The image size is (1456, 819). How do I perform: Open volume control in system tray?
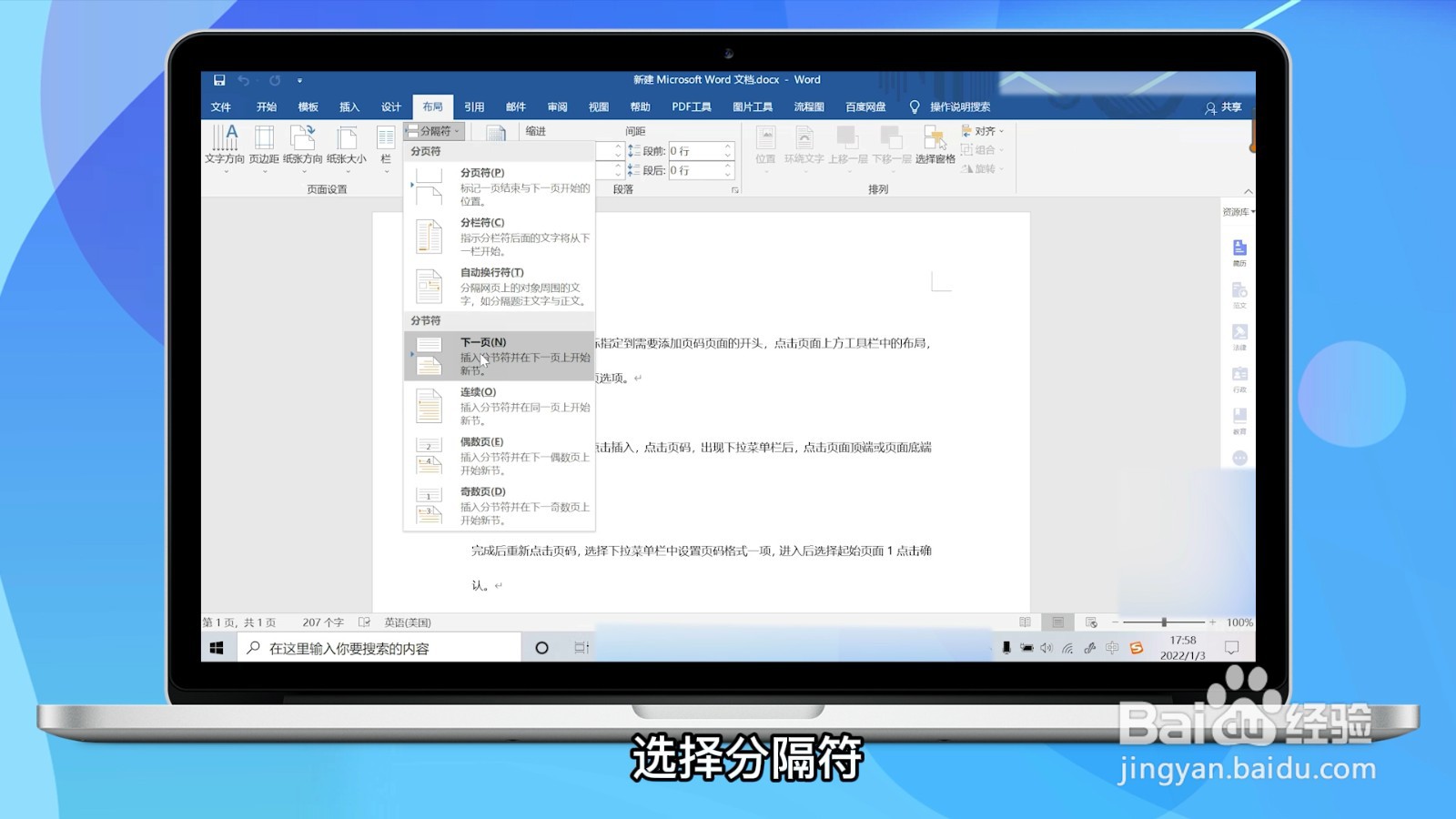pyautogui.click(x=1046, y=648)
